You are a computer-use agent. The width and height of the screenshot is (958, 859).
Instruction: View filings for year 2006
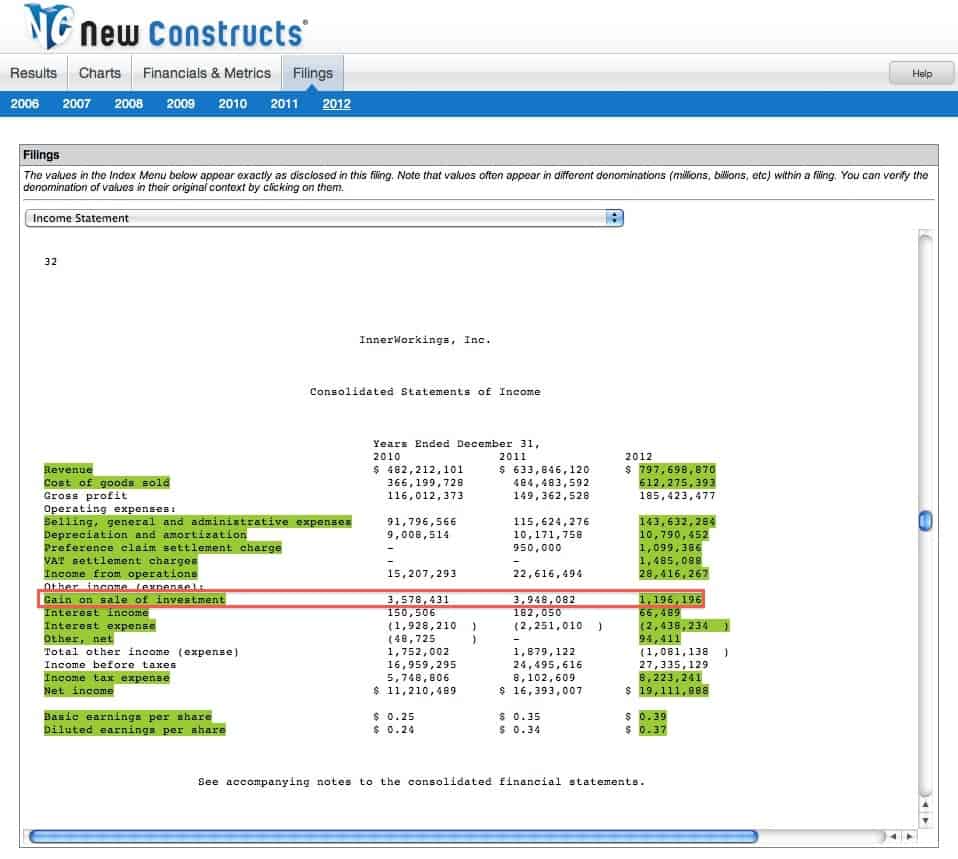tap(24, 104)
